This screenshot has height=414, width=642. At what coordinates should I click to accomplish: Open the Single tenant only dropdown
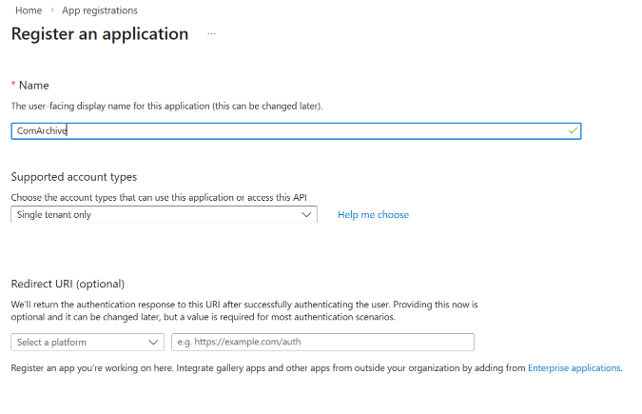[164, 215]
